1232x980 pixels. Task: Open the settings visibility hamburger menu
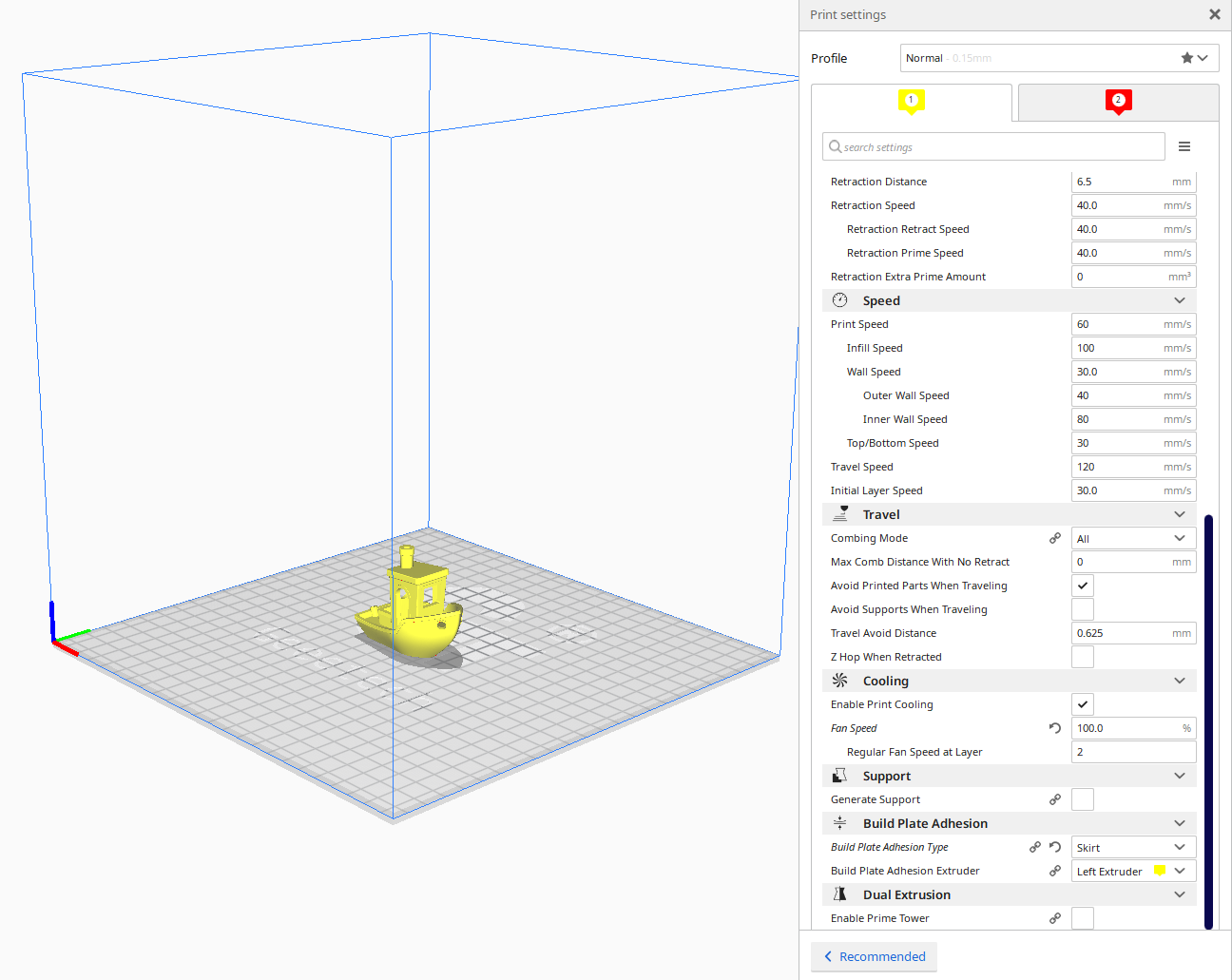pos(1184,146)
